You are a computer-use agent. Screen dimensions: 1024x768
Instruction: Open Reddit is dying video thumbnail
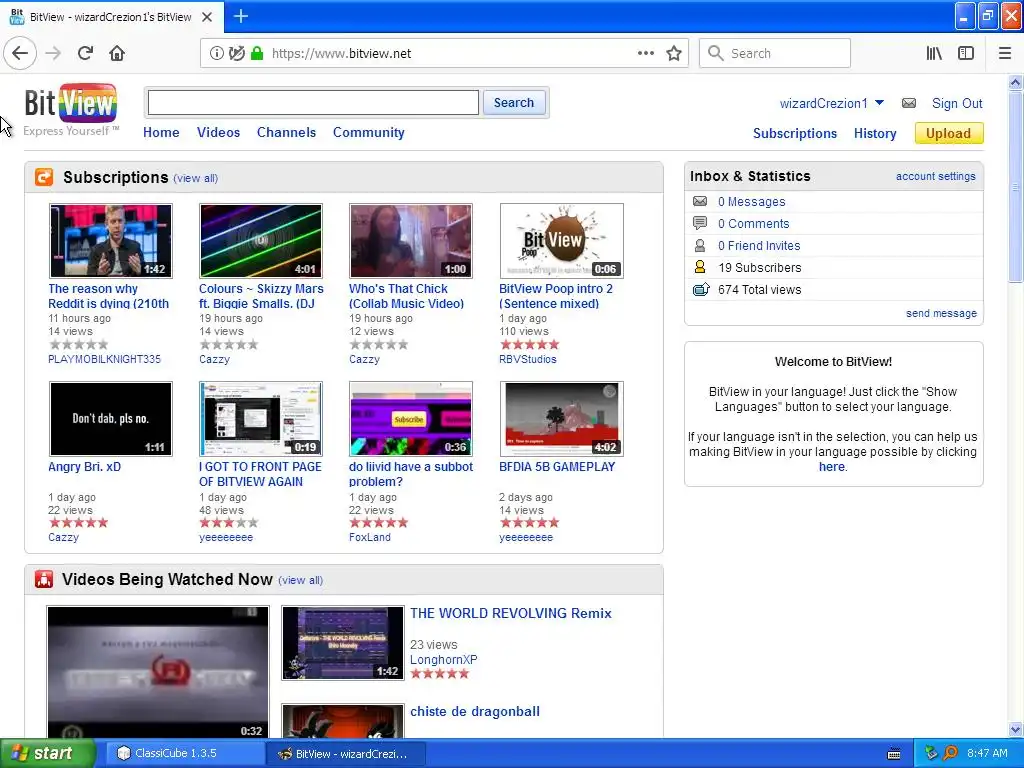(111, 241)
